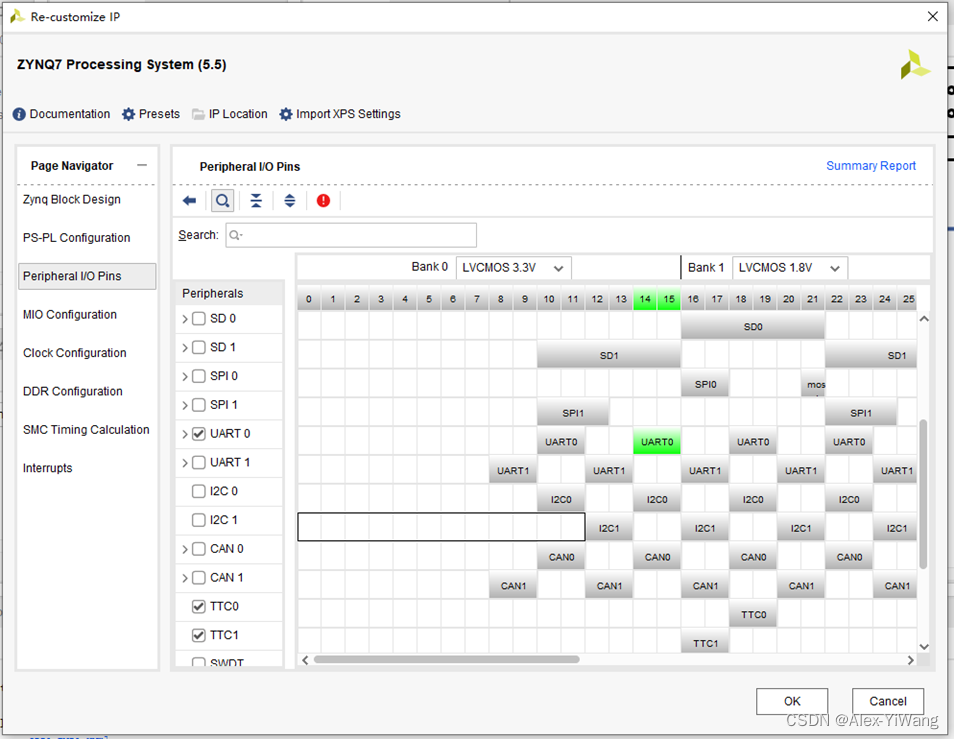This screenshot has width=954, height=739.
Task: Click the horizontal scrollbar of pin grid
Action: tap(446, 659)
